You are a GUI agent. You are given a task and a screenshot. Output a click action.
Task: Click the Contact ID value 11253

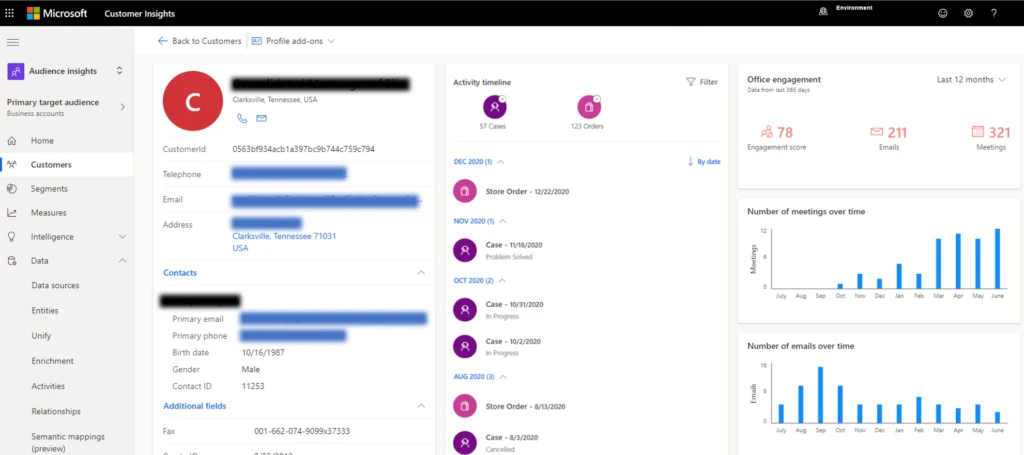253,386
